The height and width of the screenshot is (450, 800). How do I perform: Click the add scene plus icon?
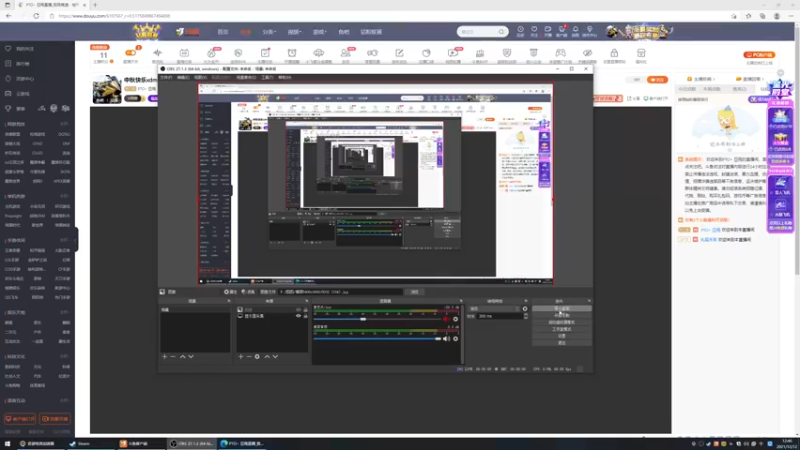(x=164, y=357)
